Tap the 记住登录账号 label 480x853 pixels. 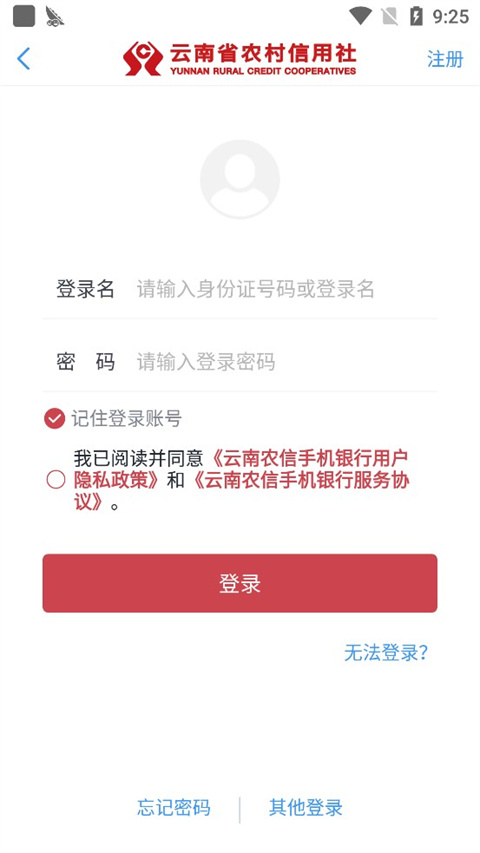tap(126, 418)
